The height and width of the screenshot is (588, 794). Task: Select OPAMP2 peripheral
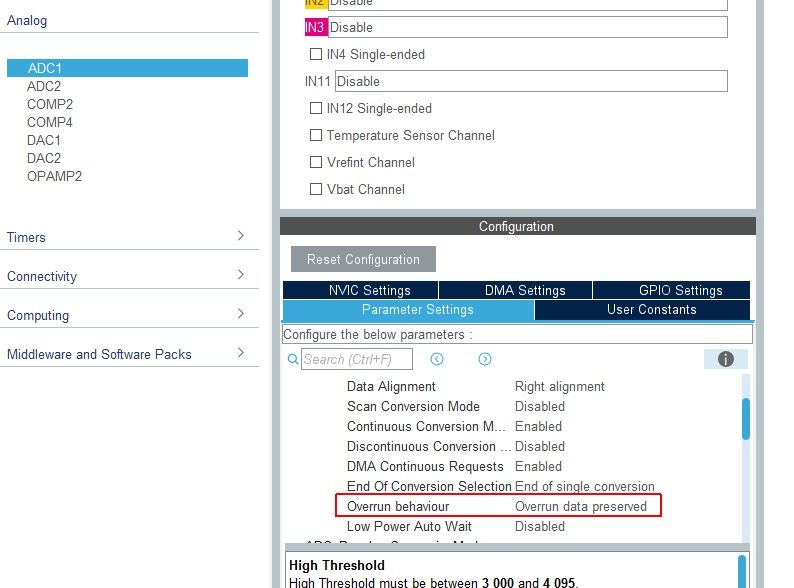tap(54, 176)
